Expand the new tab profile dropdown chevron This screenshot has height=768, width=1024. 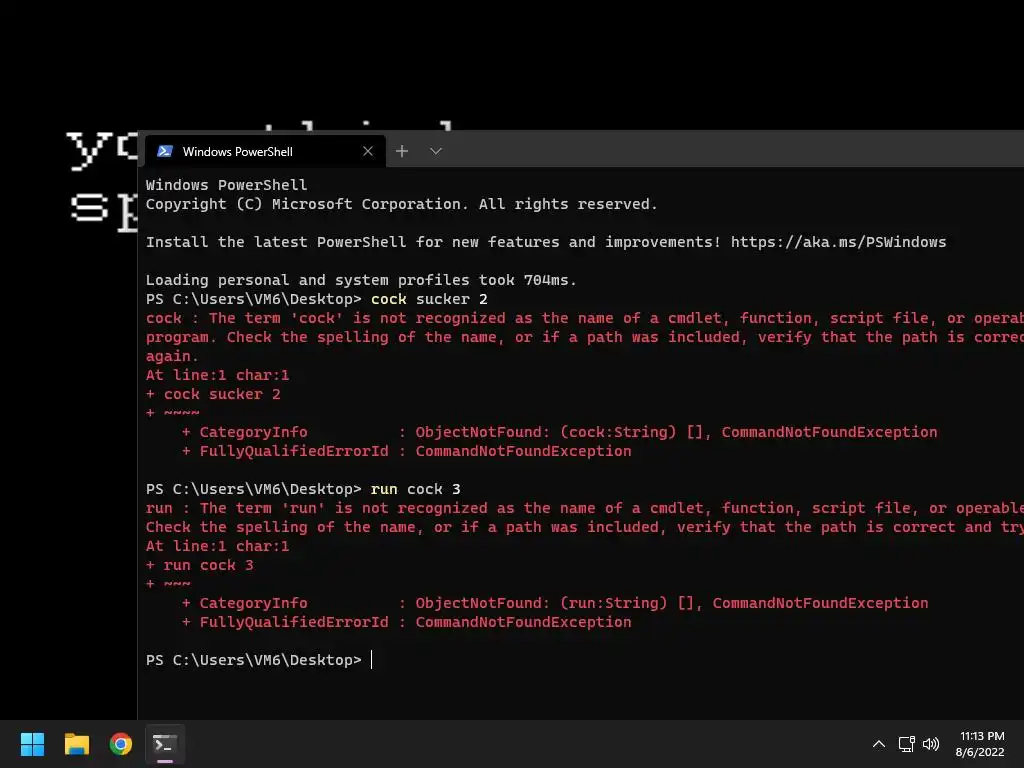[436, 152]
